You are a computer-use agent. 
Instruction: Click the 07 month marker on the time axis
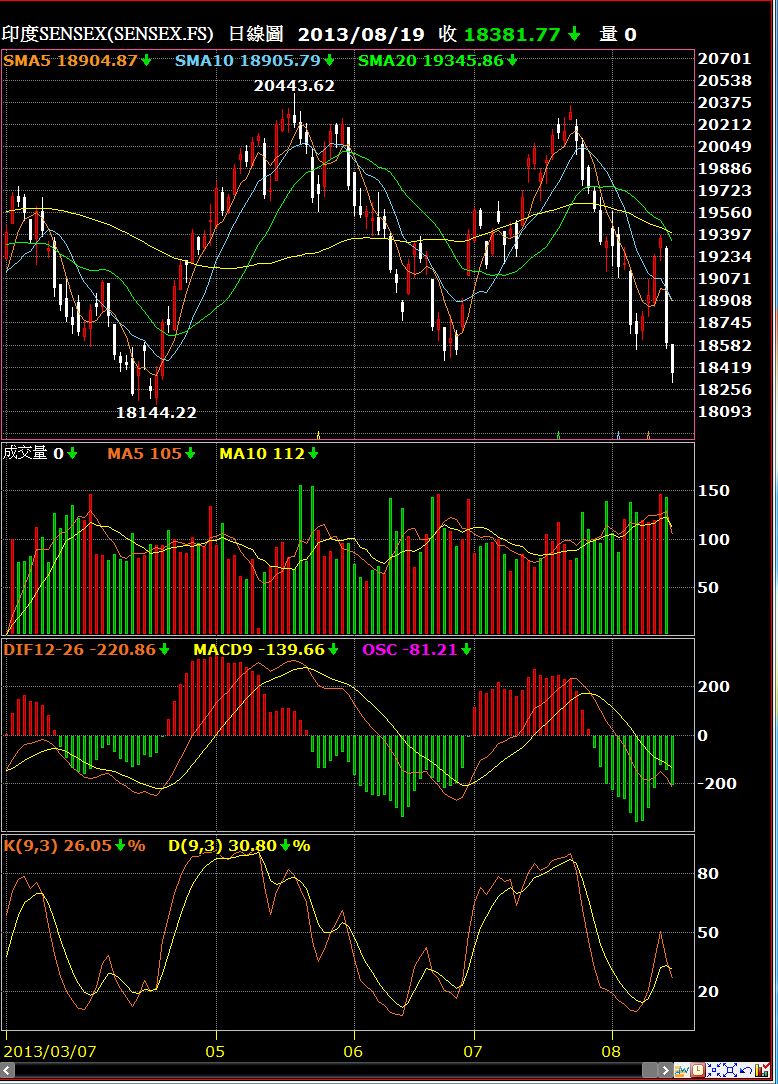point(473,1052)
